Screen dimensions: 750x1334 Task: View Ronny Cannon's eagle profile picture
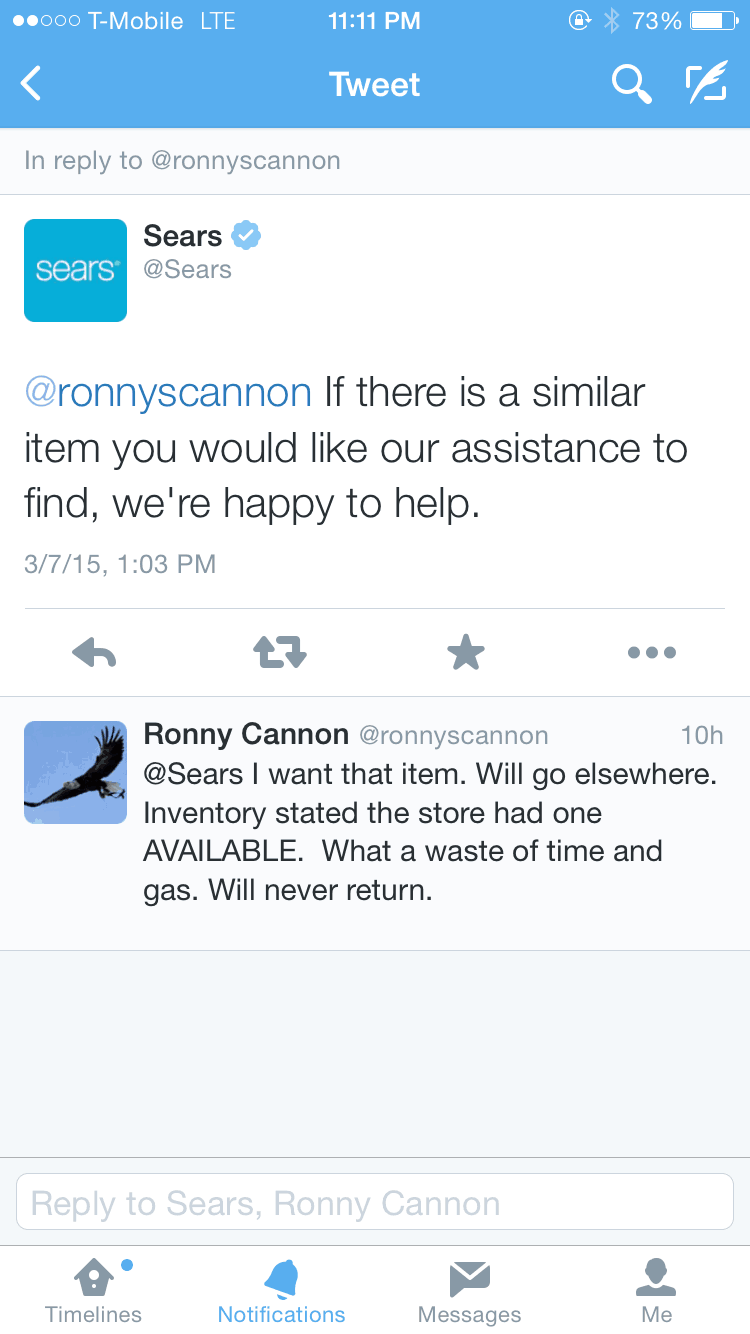pyautogui.click(x=75, y=772)
